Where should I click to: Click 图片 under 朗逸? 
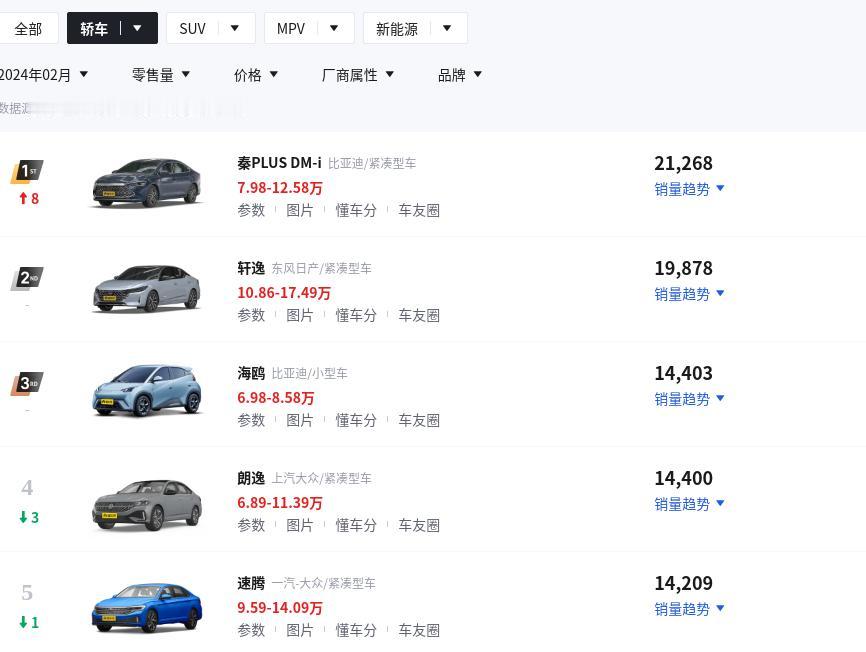coord(300,525)
